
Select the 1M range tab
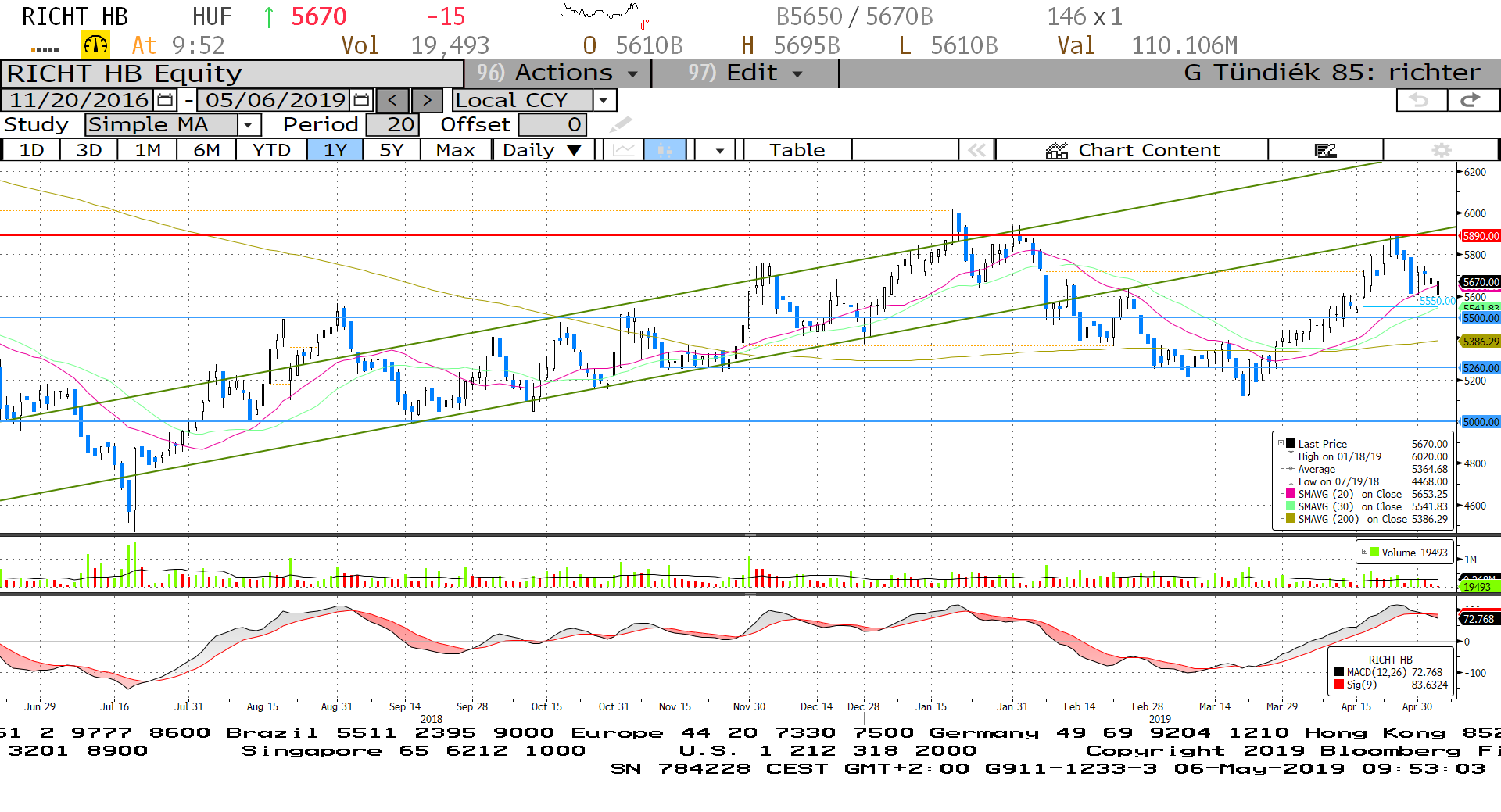(148, 150)
